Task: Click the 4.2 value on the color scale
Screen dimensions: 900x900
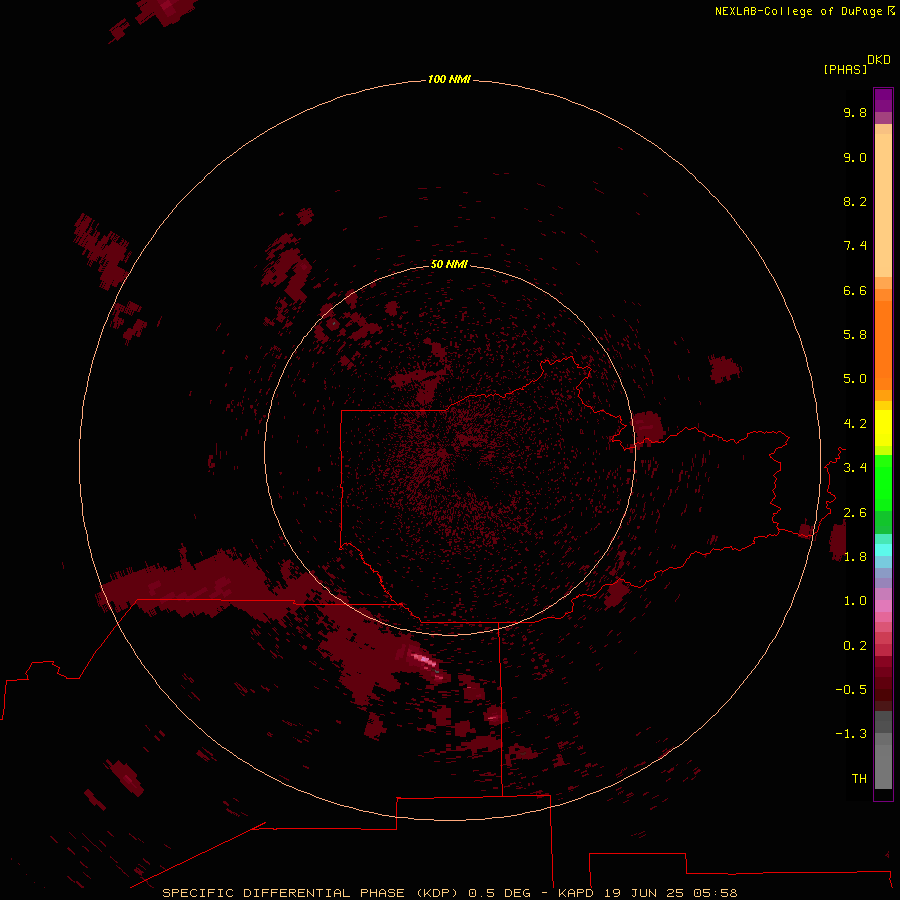Action: coord(855,424)
